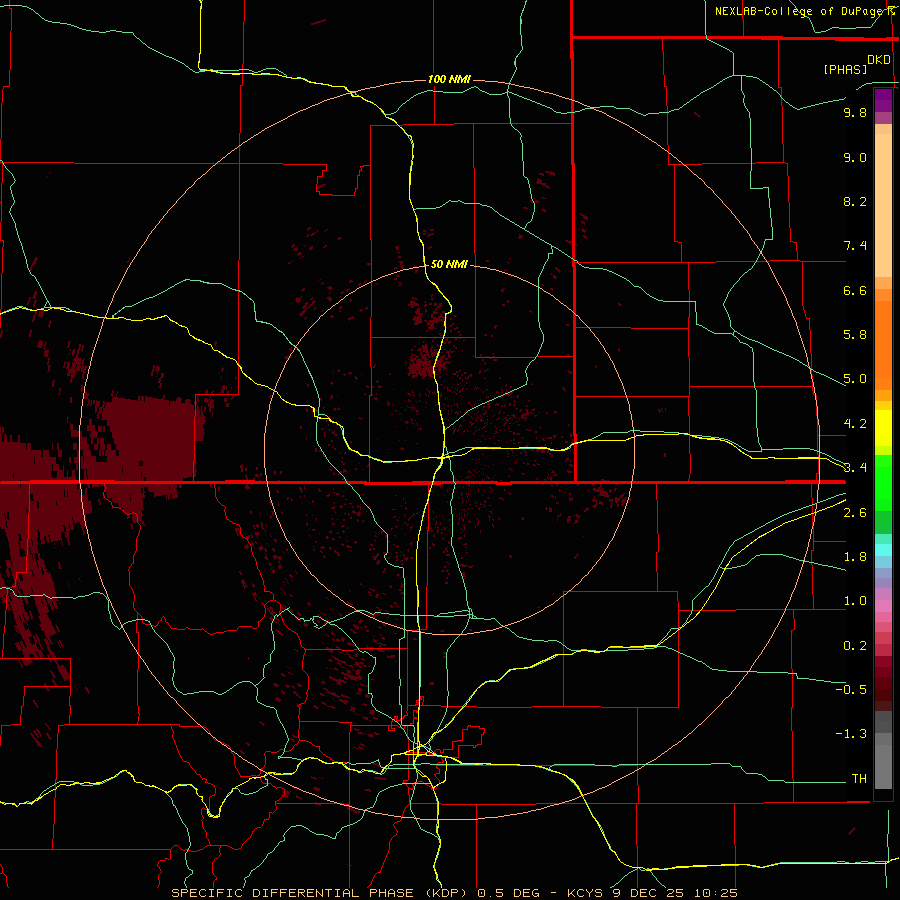Image resolution: width=900 pixels, height=900 pixels.
Task: Select the 3.4 legend value
Action: (855, 468)
